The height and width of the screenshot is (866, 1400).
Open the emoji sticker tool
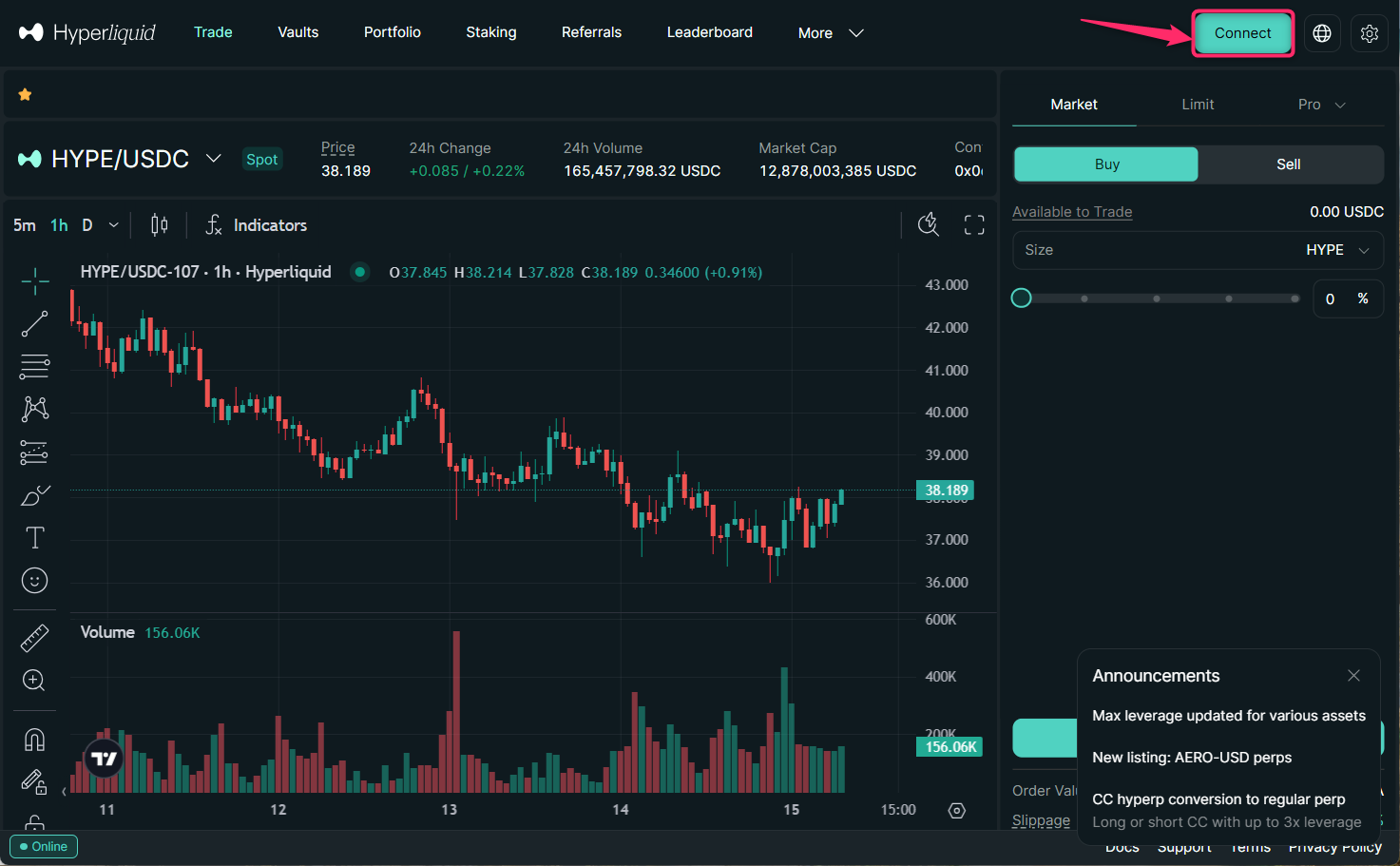click(x=35, y=581)
